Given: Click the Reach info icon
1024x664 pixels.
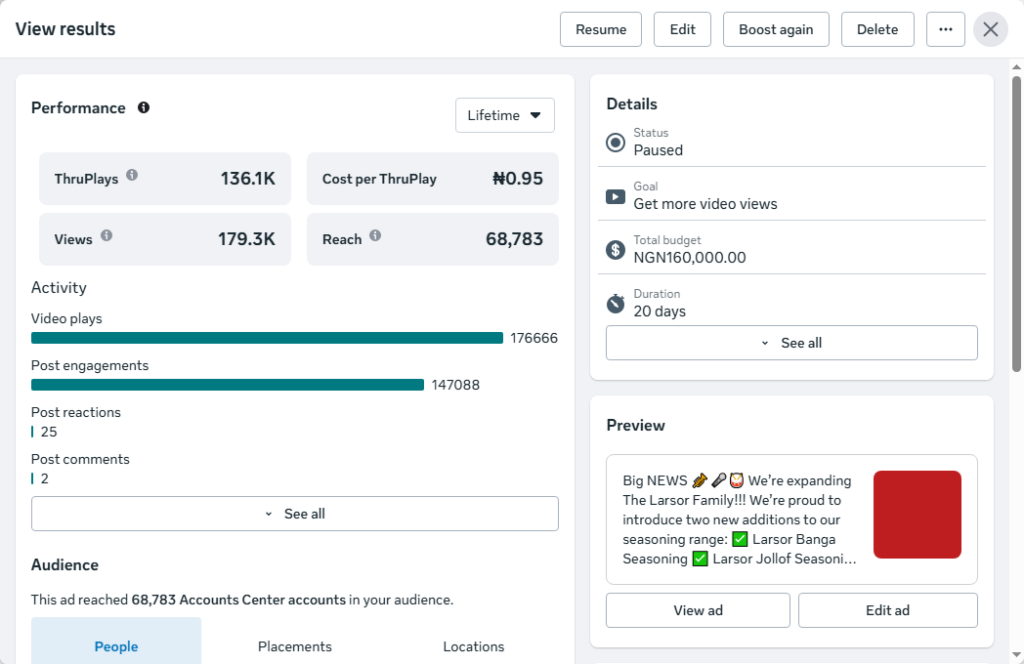Looking at the screenshot, I should click(x=375, y=236).
